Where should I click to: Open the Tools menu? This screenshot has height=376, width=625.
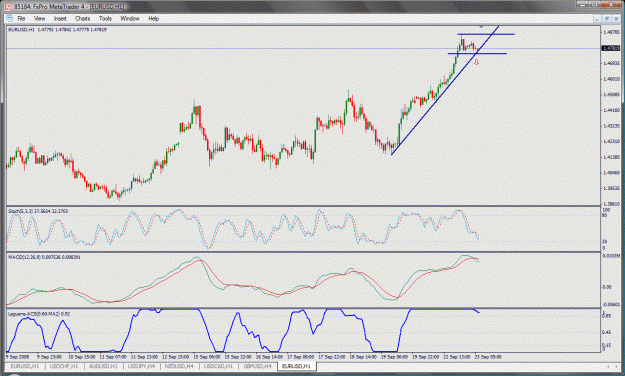pyautogui.click(x=105, y=19)
